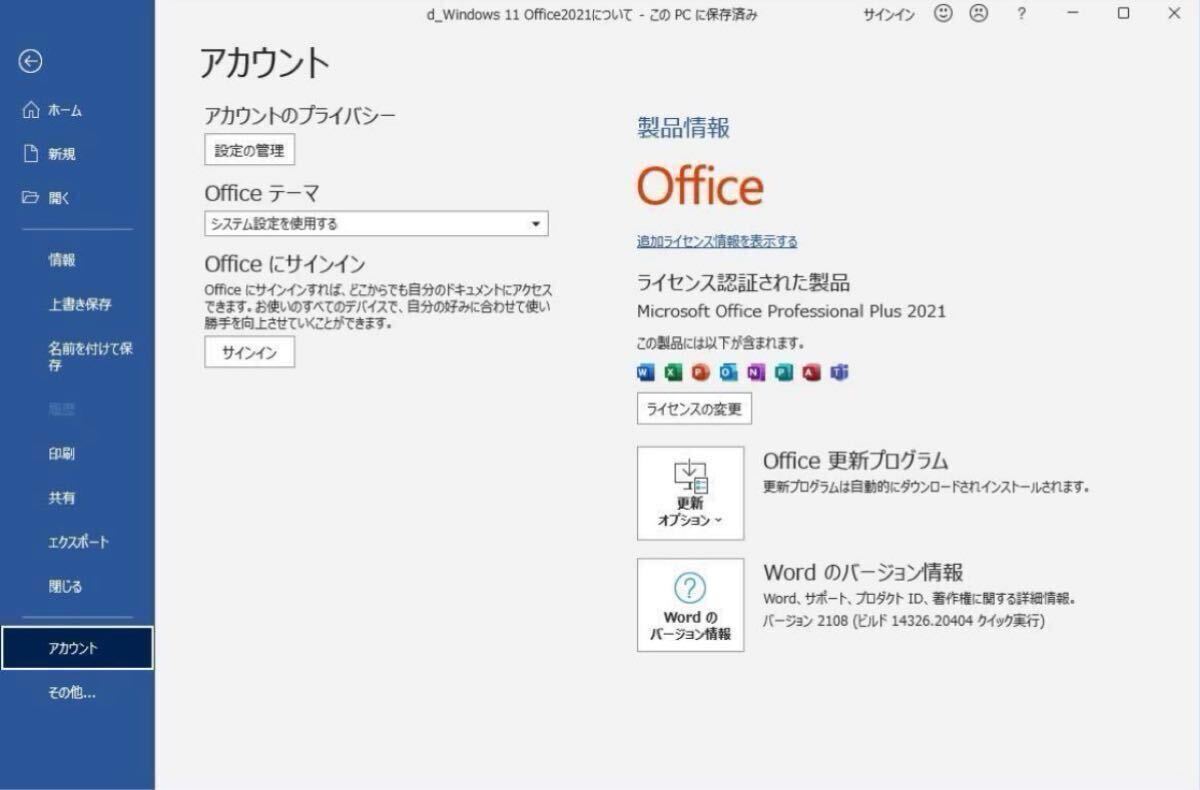Click the サインイン button
Image resolution: width=1200 pixels, height=790 pixels.
pos(249,352)
